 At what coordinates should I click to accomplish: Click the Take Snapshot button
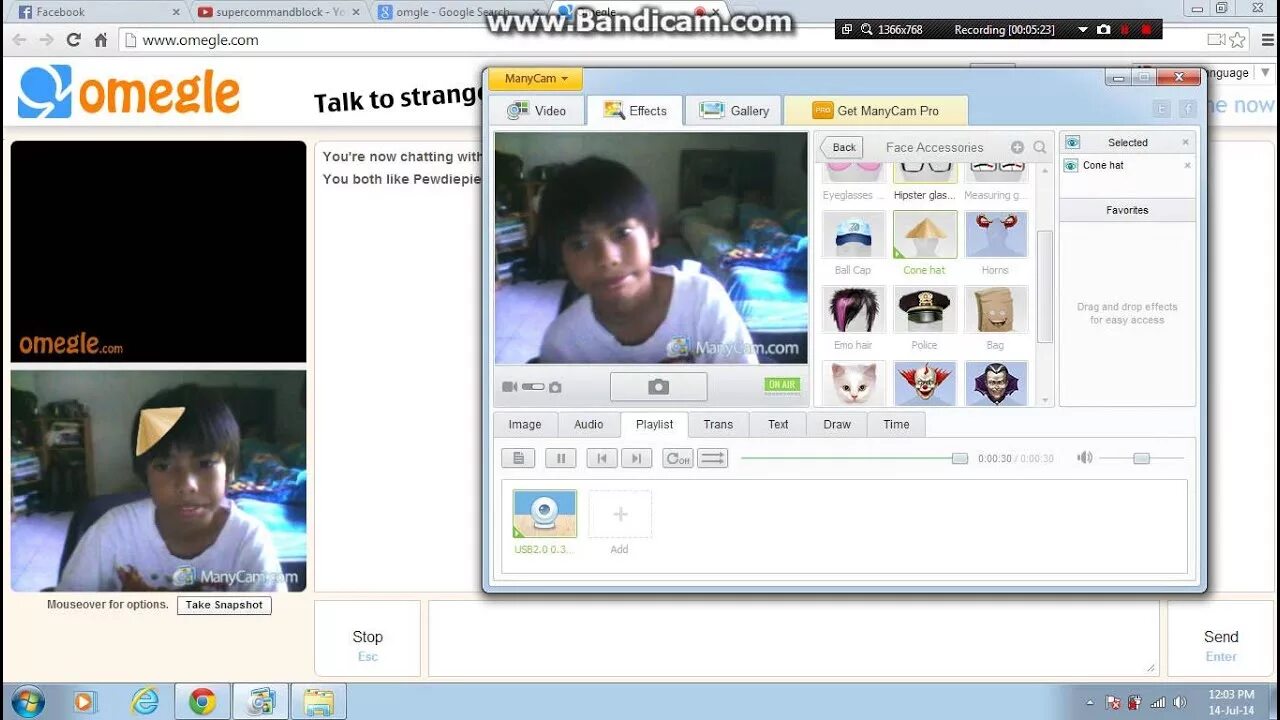pos(224,605)
